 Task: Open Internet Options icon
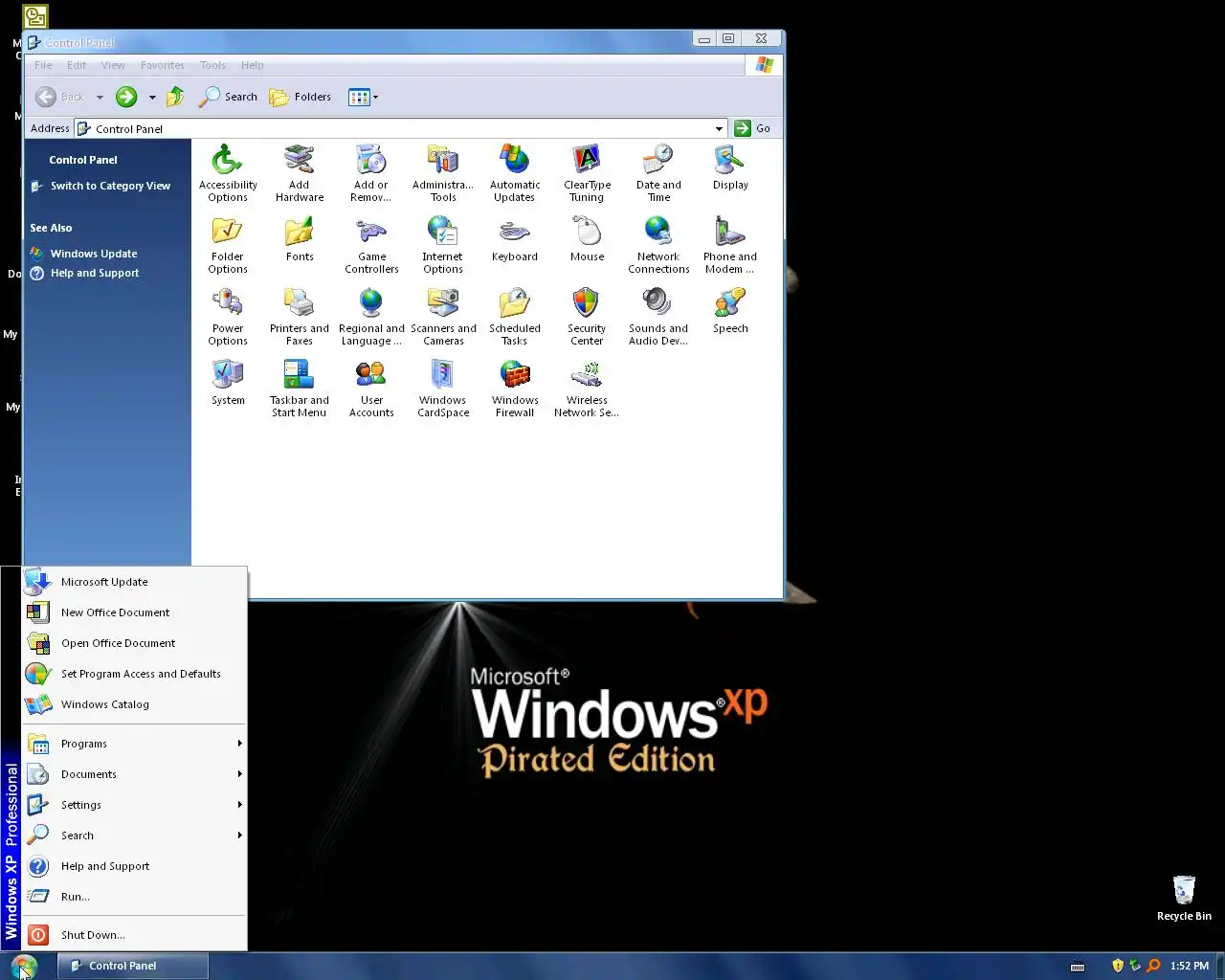coord(443,245)
